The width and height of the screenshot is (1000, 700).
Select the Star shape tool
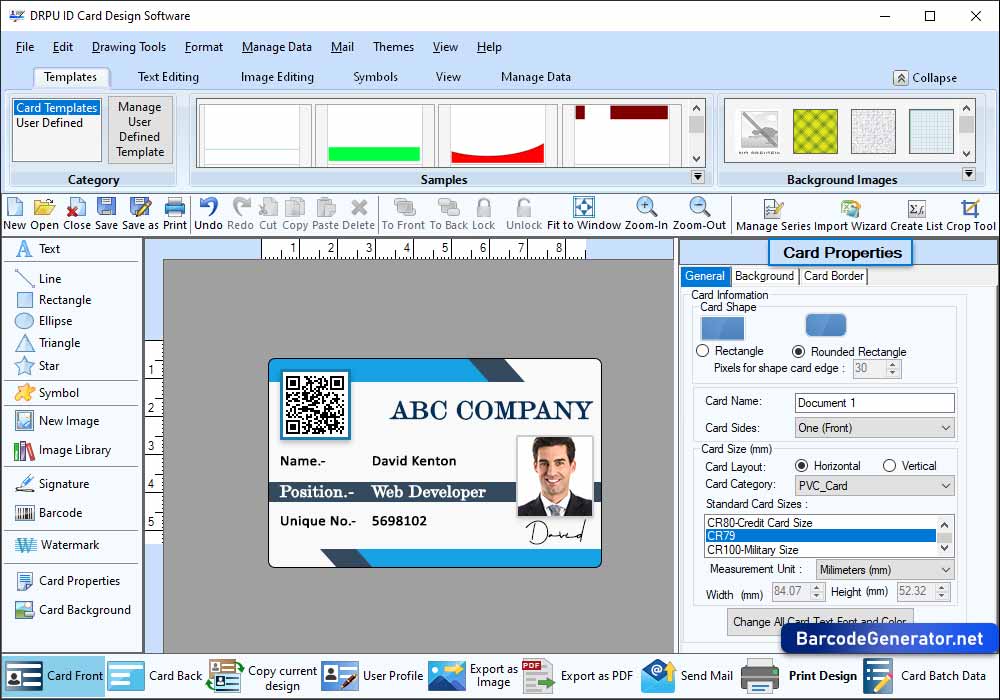pyautogui.click(x=37, y=366)
